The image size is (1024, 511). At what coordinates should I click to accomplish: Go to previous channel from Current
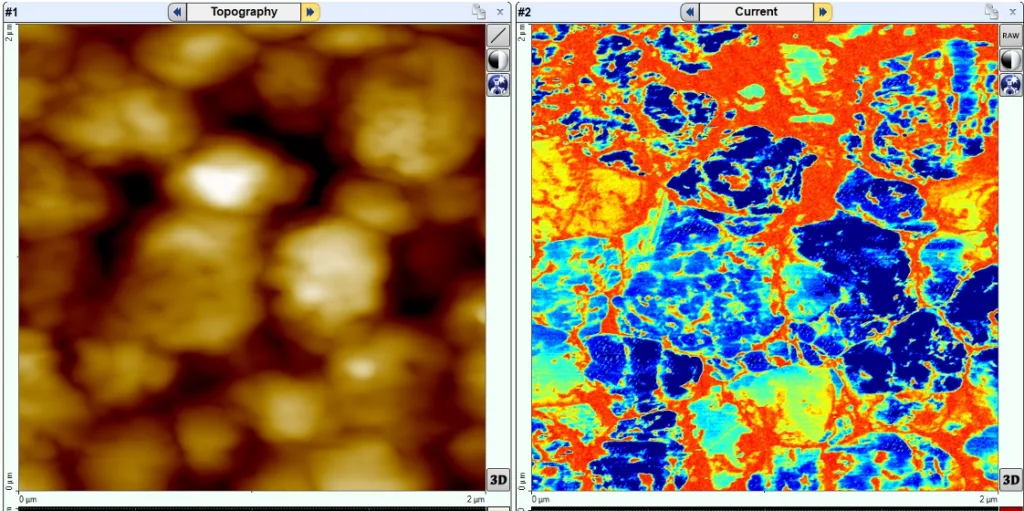690,12
